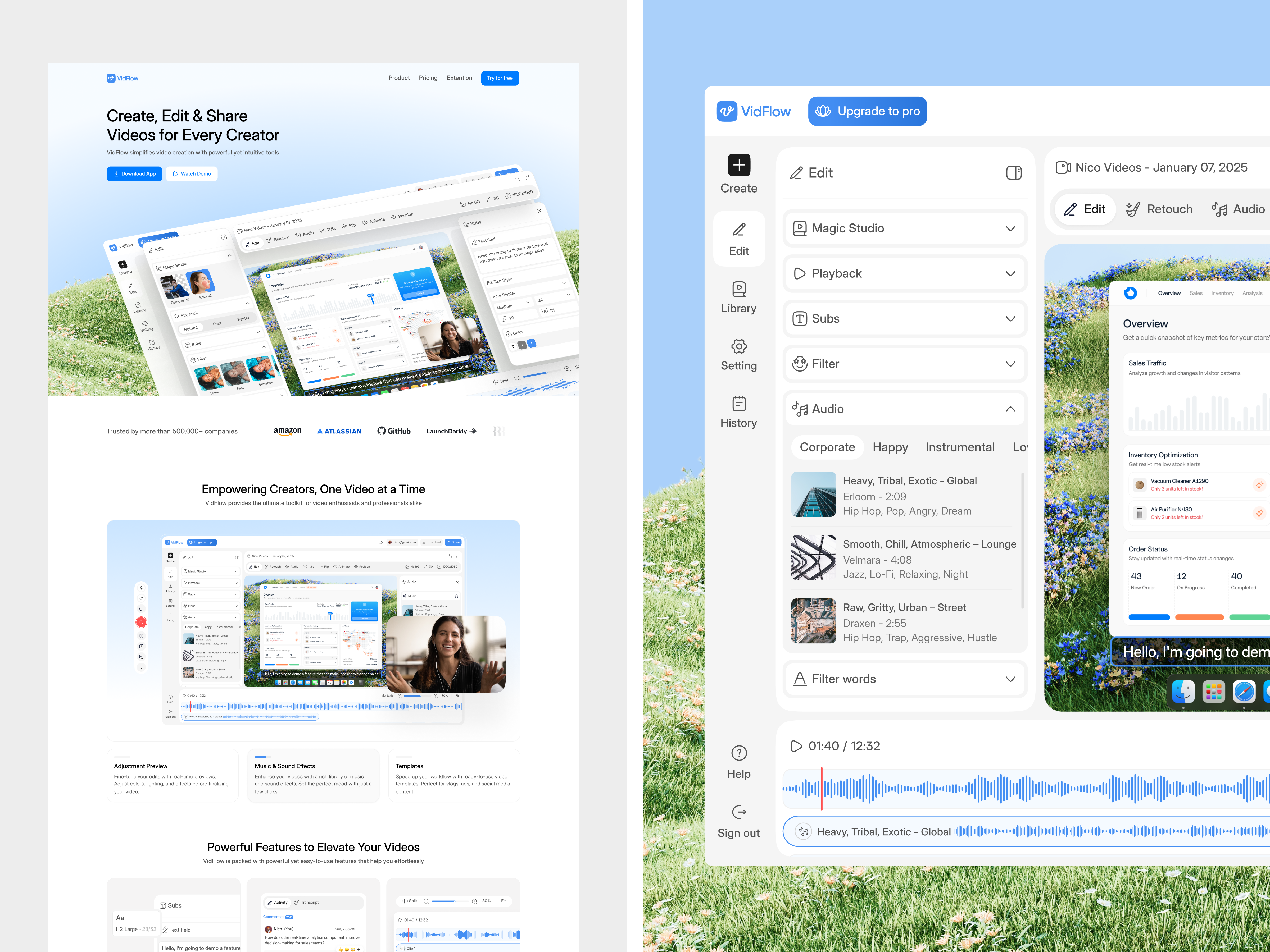Screen dimensions: 1270x952
Task: Click the upload icon in the recording toolbar
Action: 141,646
